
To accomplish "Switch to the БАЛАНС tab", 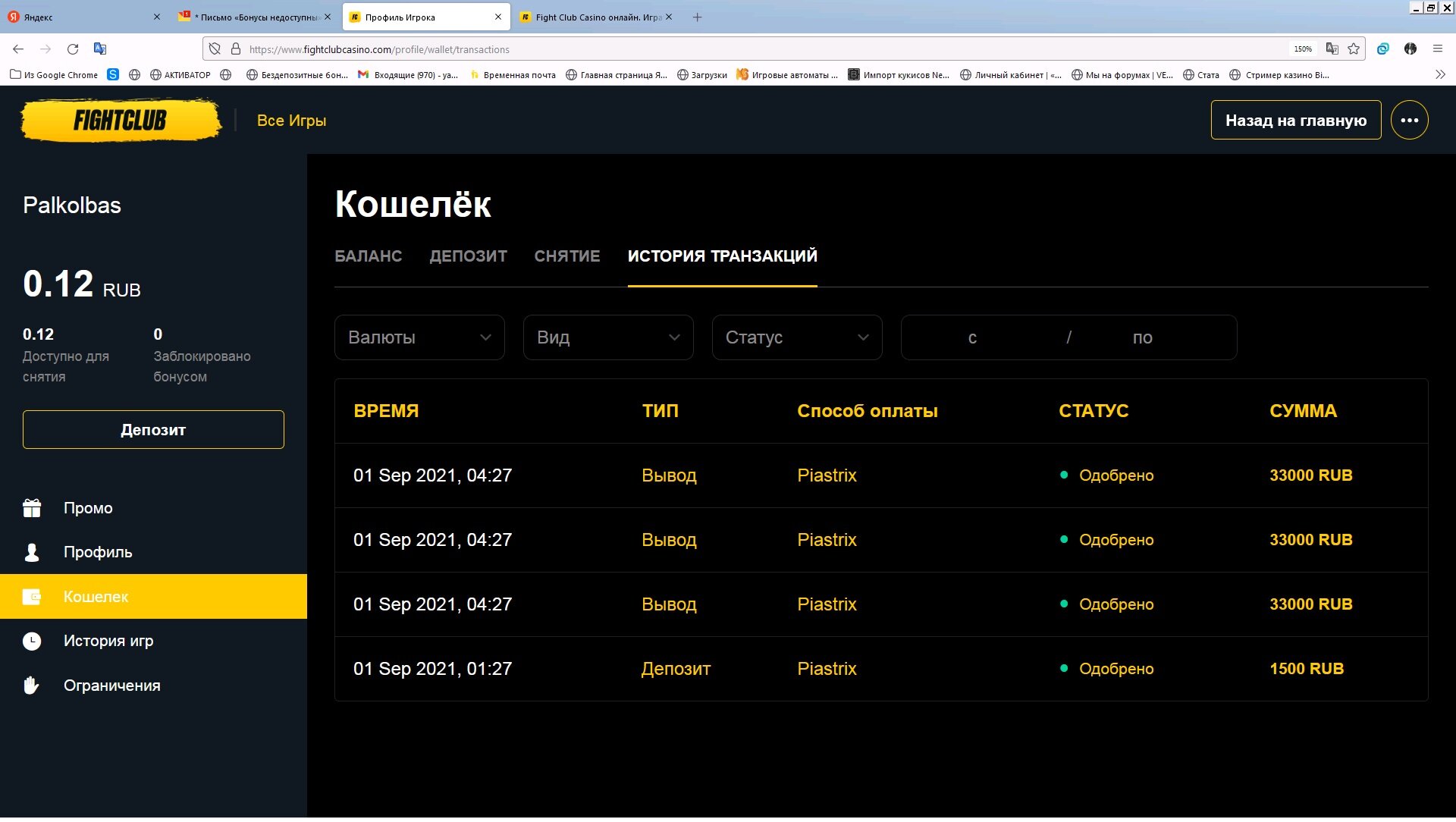I will point(368,256).
